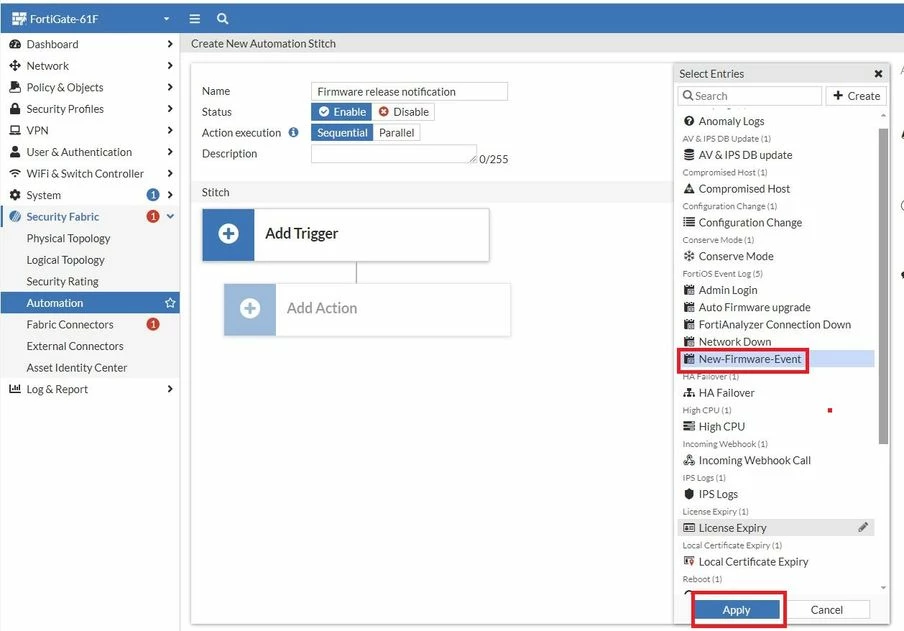The height and width of the screenshot is (631, 904).
Task: Expand the User & Authentication chevron
Action: tap(170, 152)
